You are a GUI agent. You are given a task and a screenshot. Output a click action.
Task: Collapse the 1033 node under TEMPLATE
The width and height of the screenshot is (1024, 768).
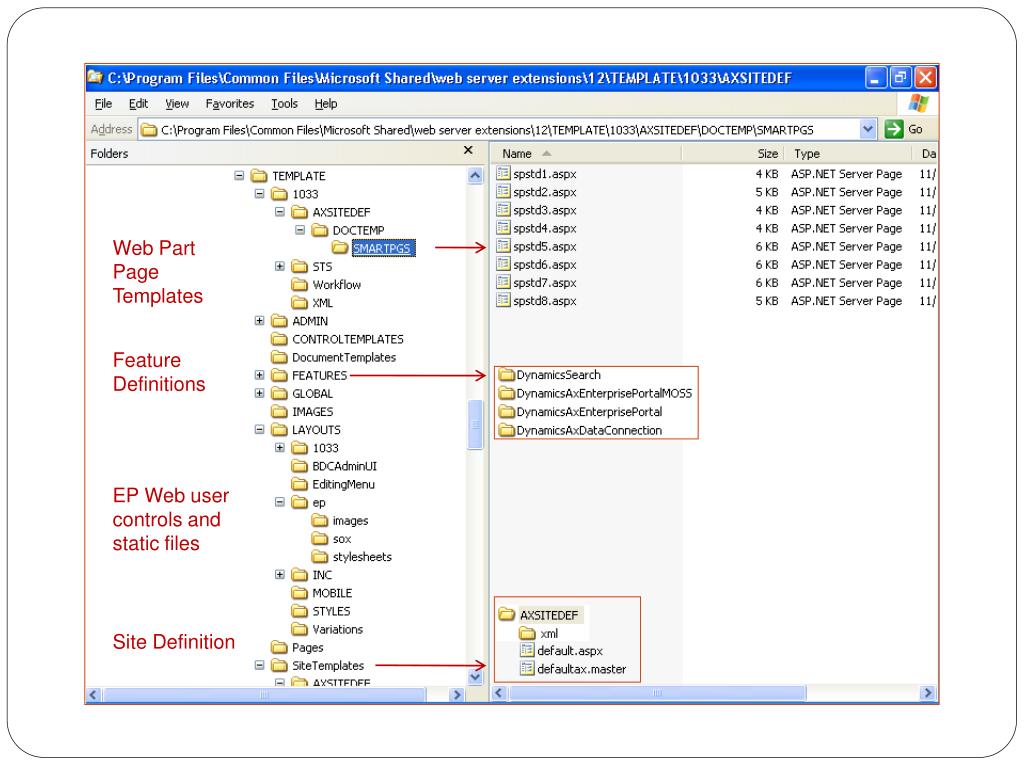(259, 194)
